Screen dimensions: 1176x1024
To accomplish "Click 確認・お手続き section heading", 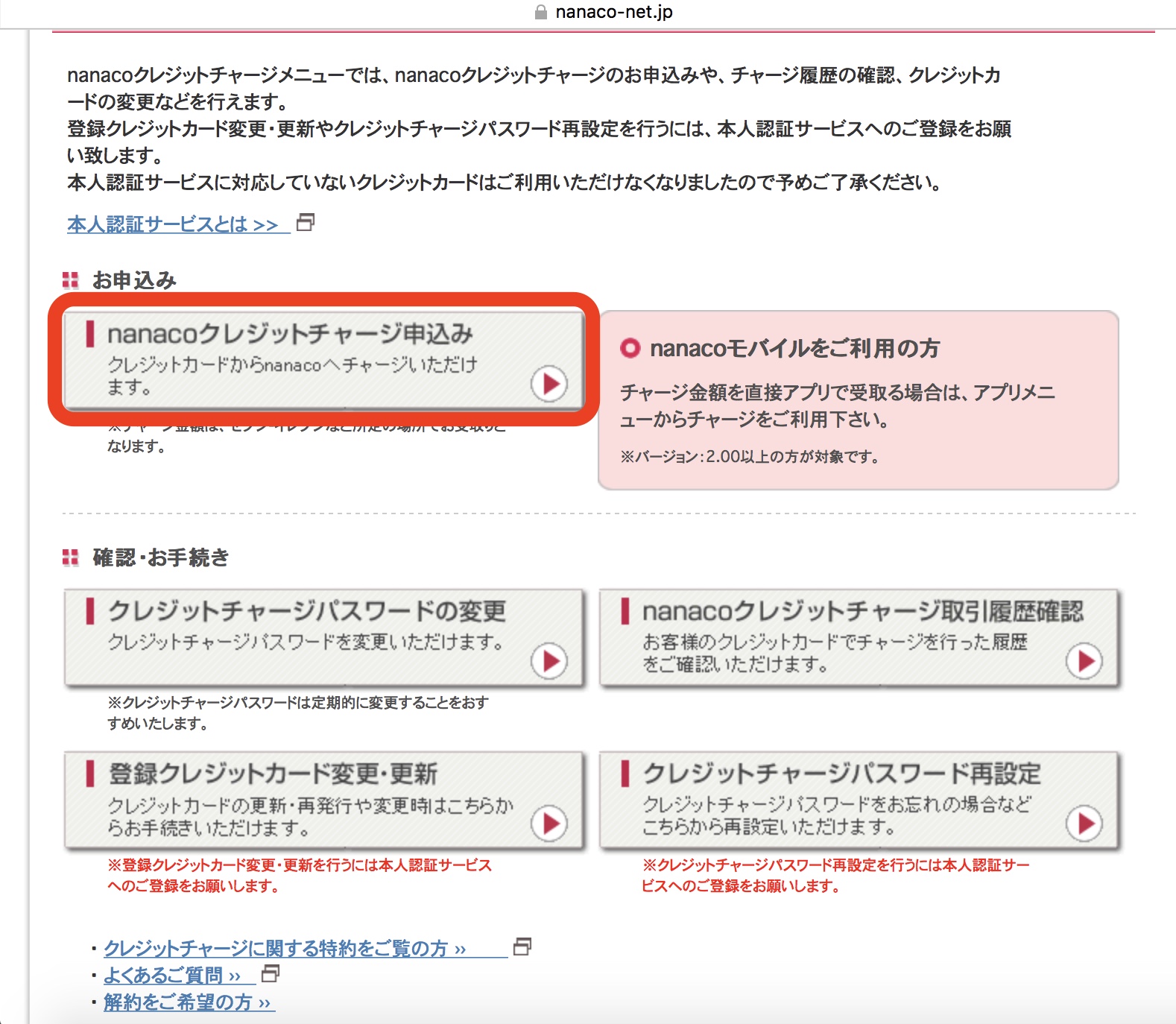I will pos(160,557).
